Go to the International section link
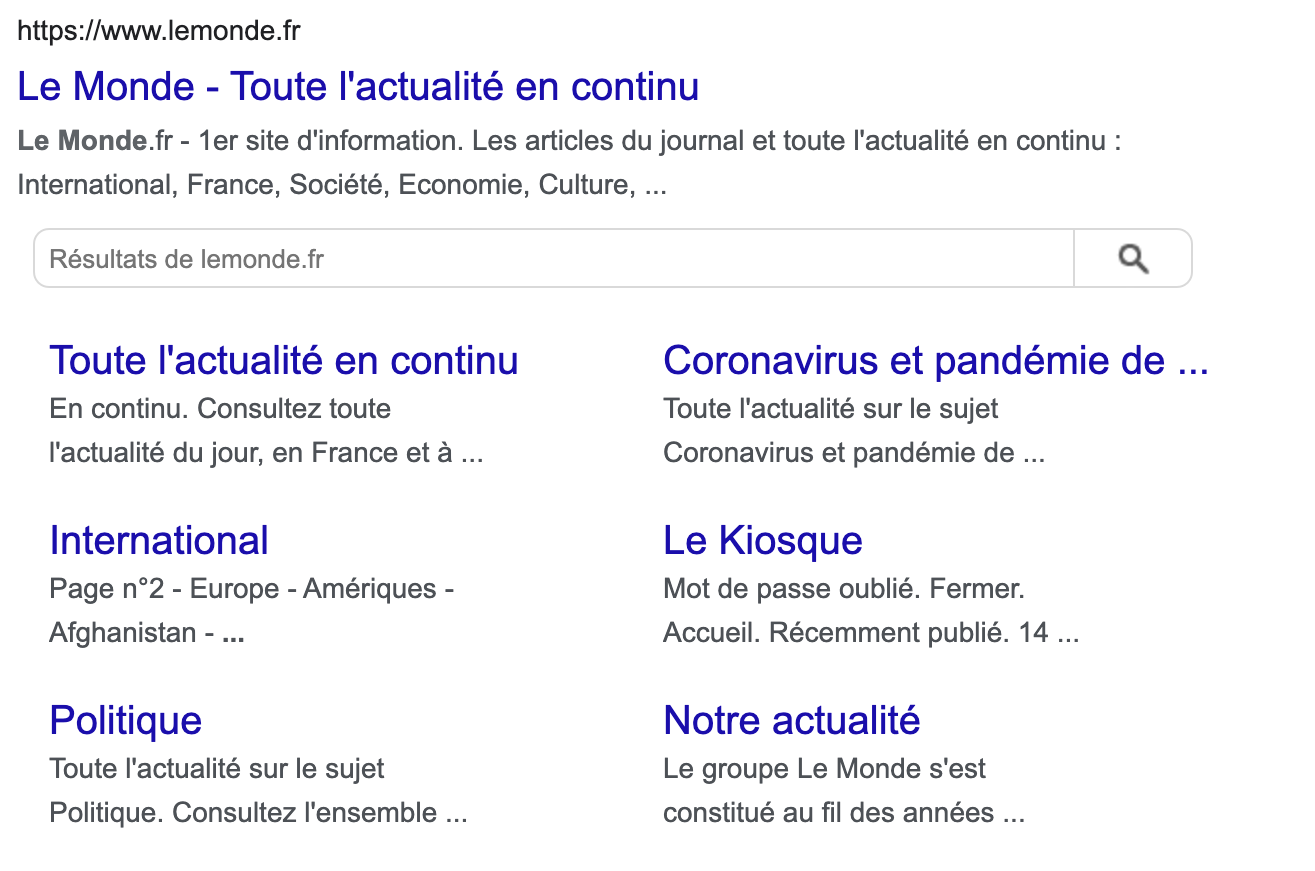Viewport: 1315px width, 871px height. click(x=158, y=540)
